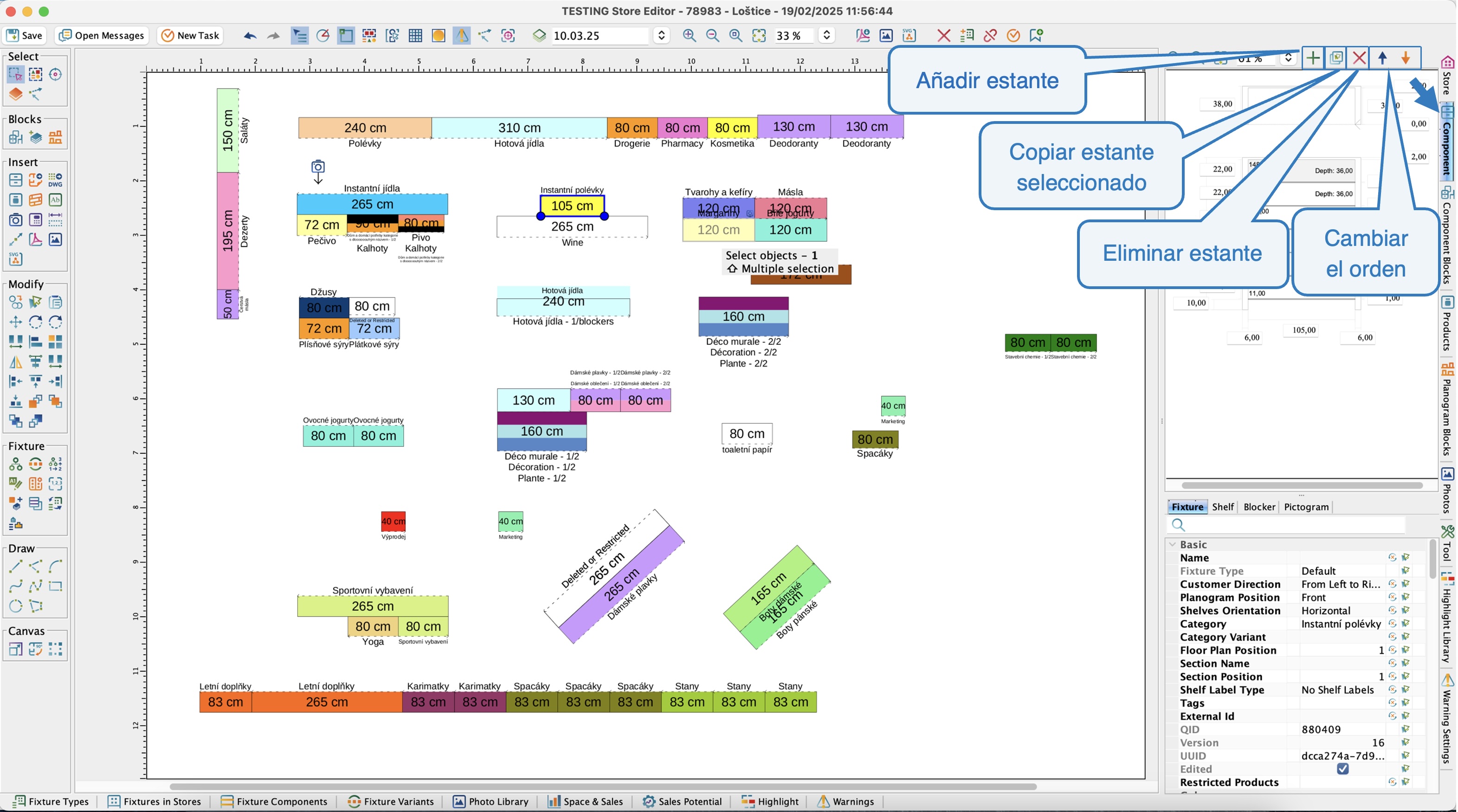Undo the last action
The image size is (1458, 812).
pos(250,36)
